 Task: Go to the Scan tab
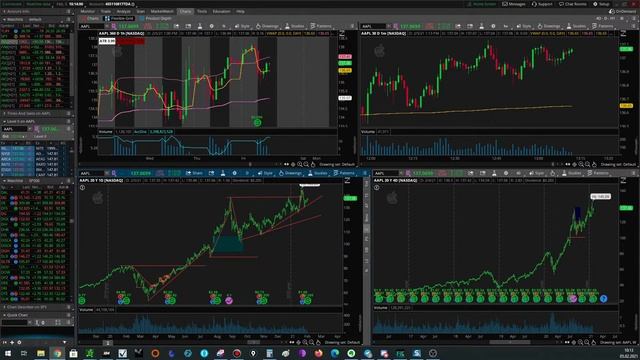[x=141, y=11]
